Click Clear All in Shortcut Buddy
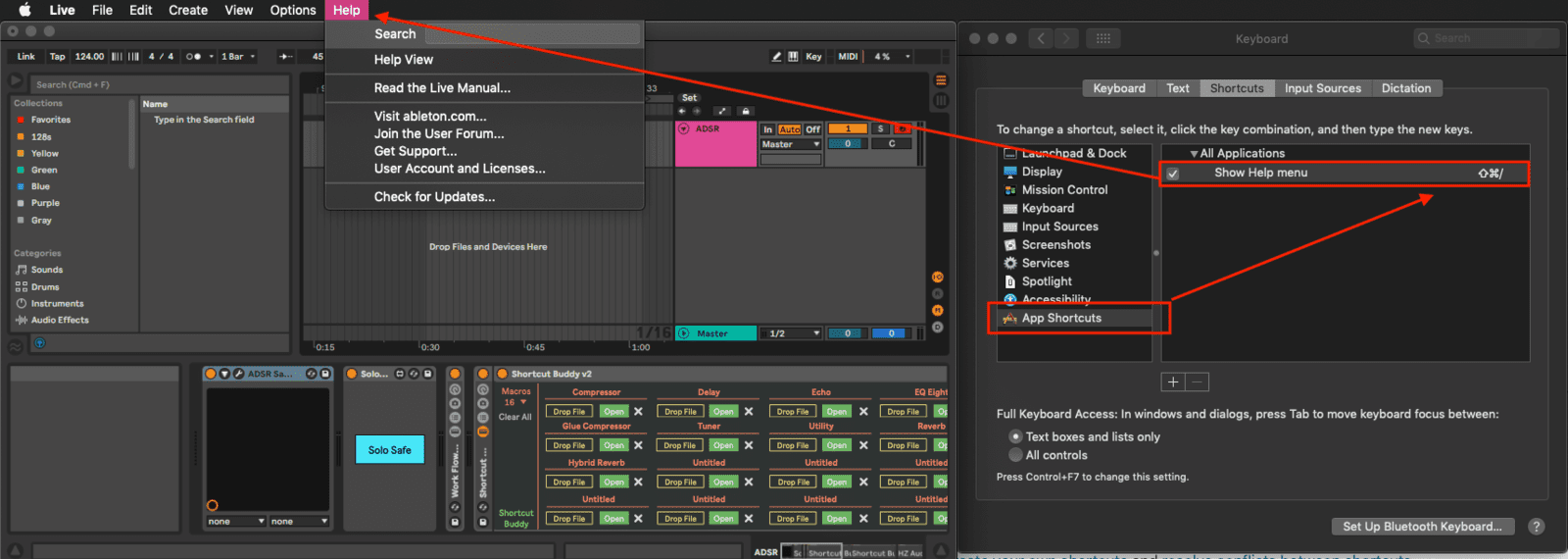The width and height of the screenshot is (1568, 559). coord(515,417)
